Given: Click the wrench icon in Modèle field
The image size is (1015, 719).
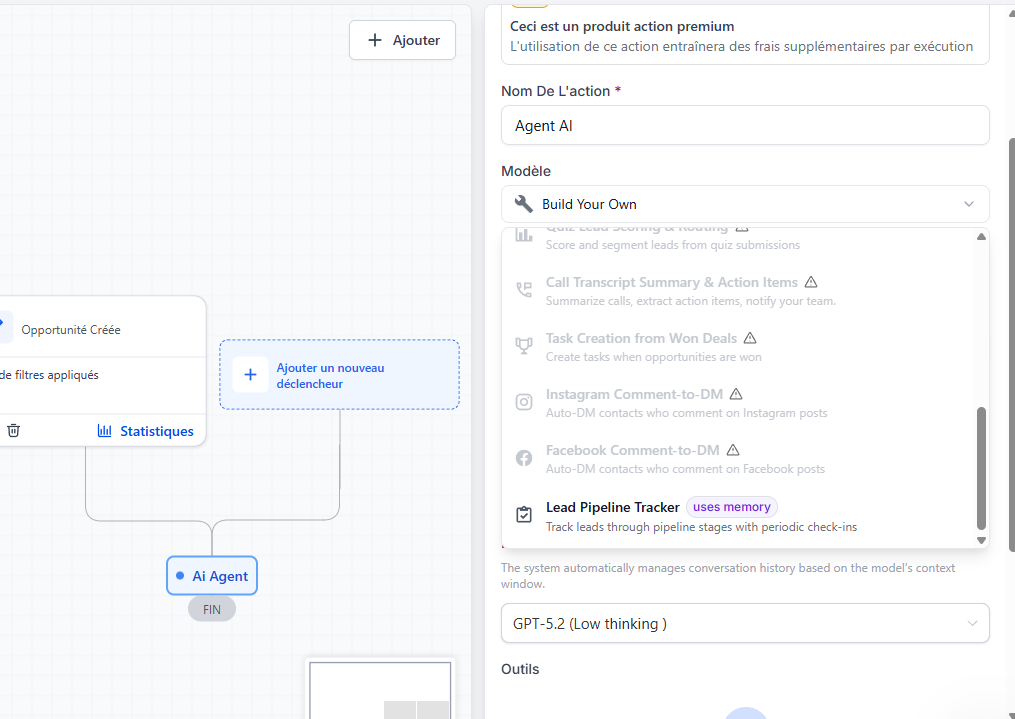Looking at the screenshot, I should pos(524,204).
